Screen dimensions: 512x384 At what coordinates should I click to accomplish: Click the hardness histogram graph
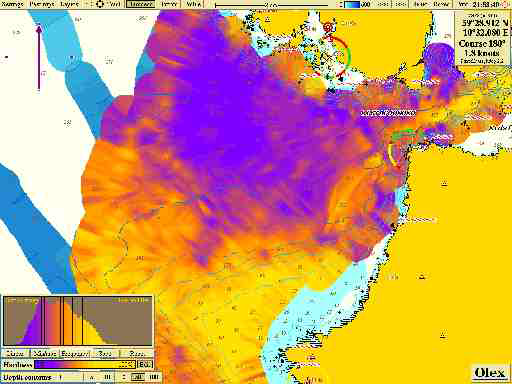(x=78, y=321)
